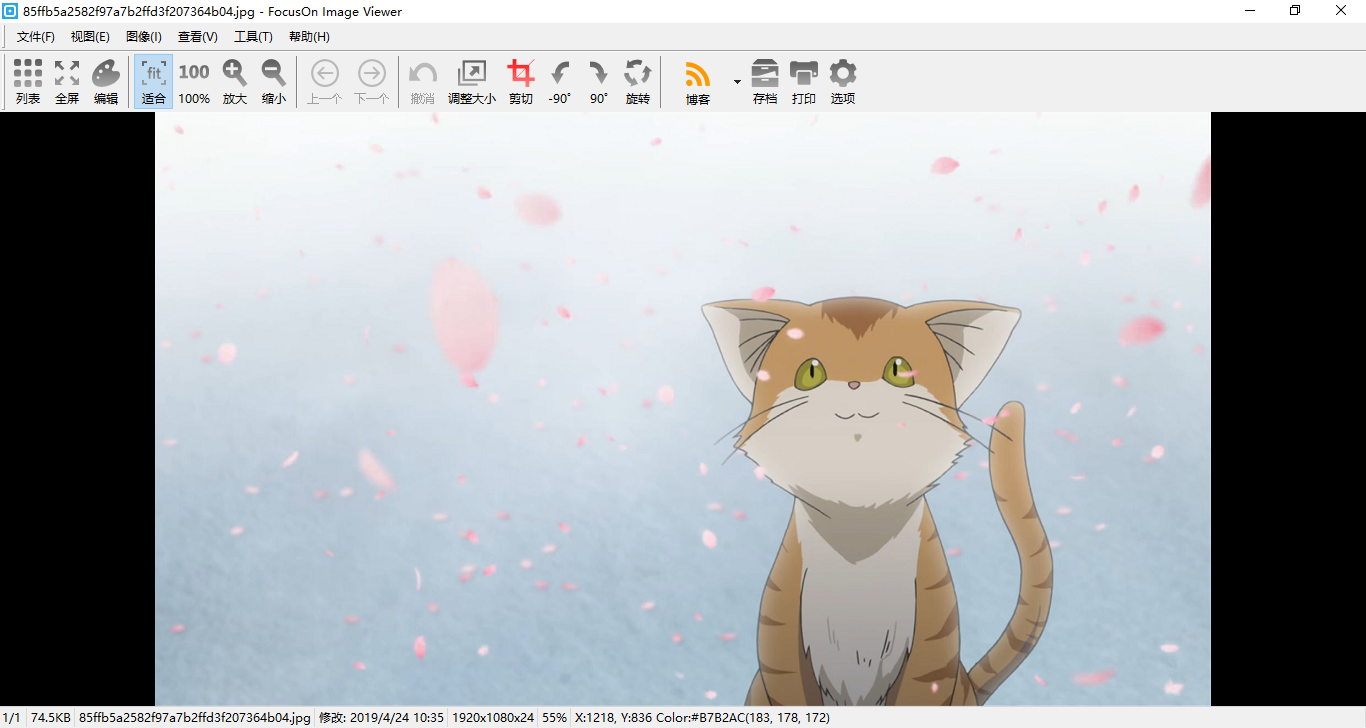Screen dimensions: 1366x728
Task: Open the 调整大小 resize tool
Action: 472,82
